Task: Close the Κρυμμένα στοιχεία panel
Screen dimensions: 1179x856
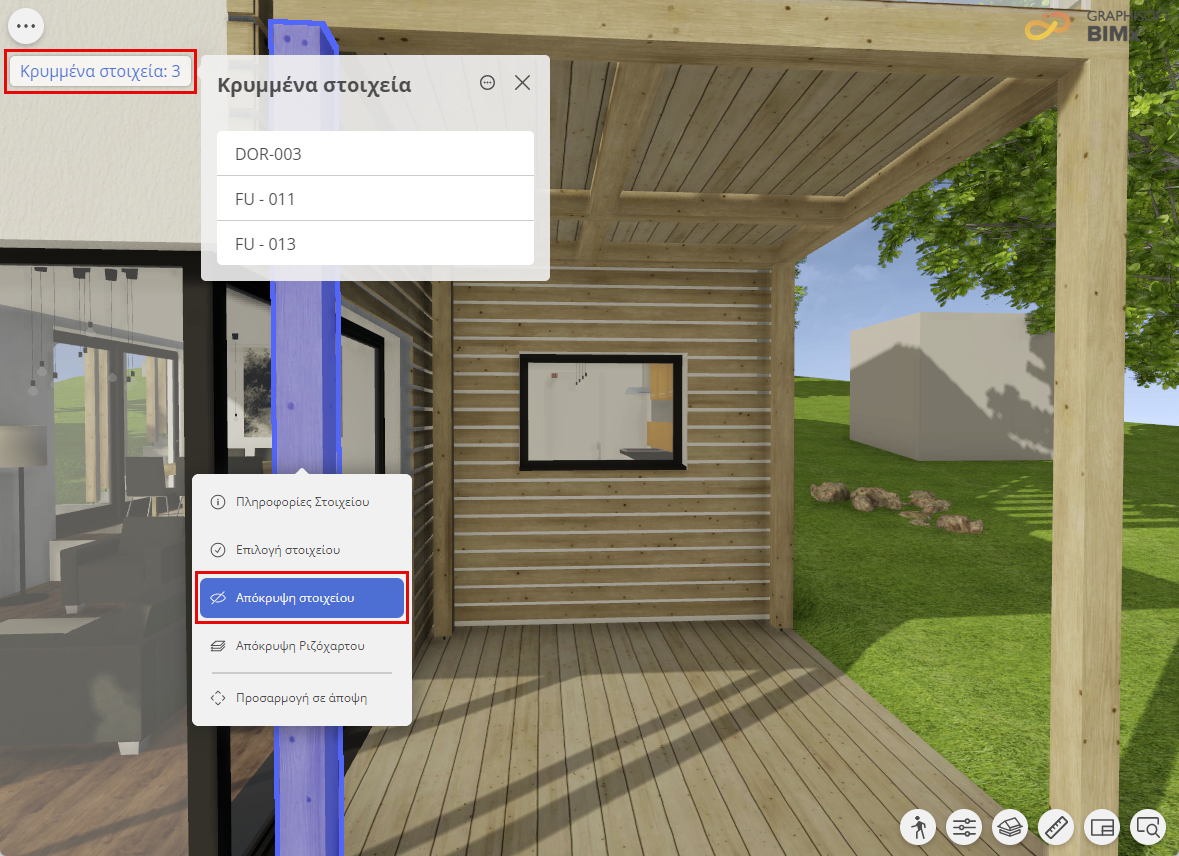Action: coord(523,83)
